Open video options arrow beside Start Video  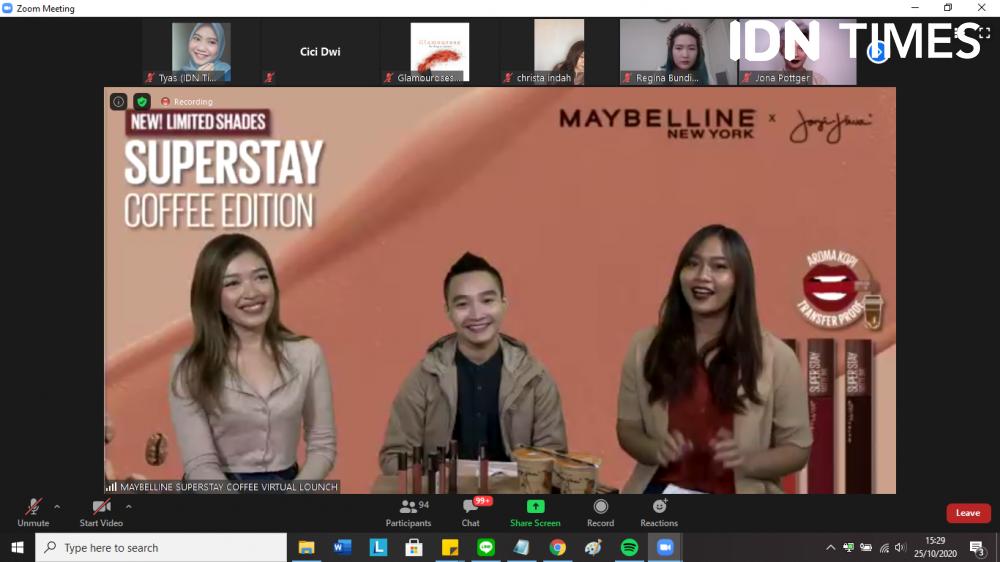[x=129, y=507]
